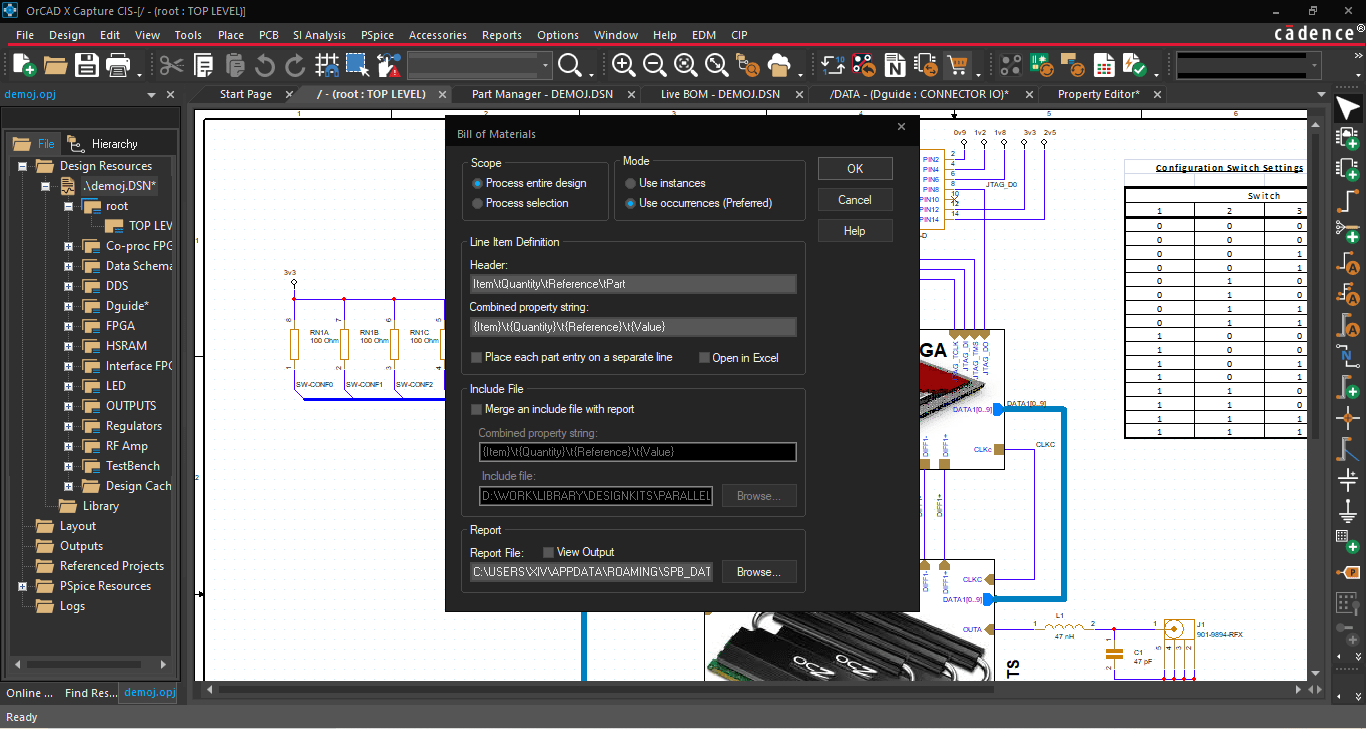Viewport: 1366px width, 729px height.
Task: Click the Undo arrow icon
Action: pos(265,66)
